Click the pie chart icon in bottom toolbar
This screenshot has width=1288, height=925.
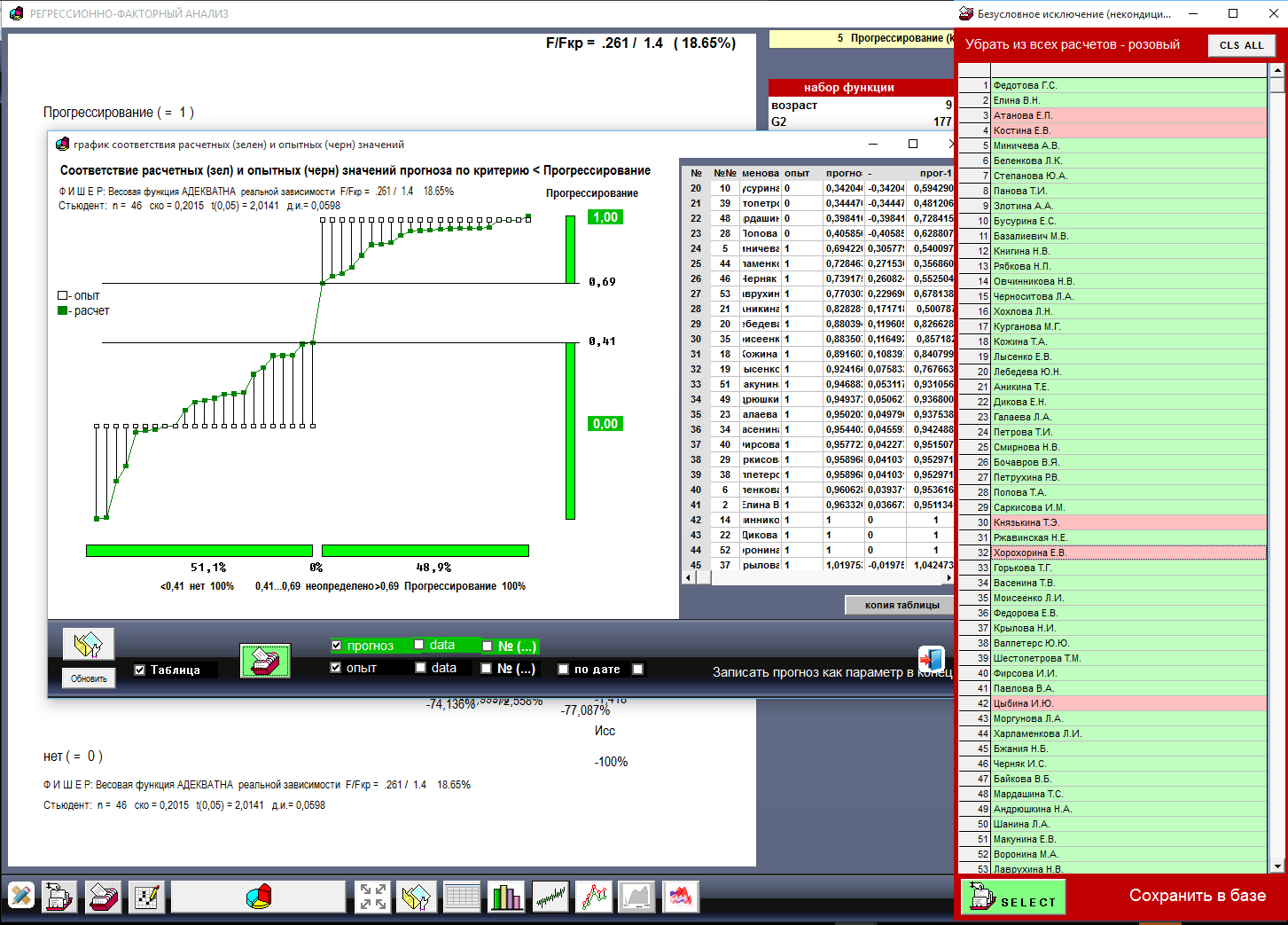pos(258,897)
